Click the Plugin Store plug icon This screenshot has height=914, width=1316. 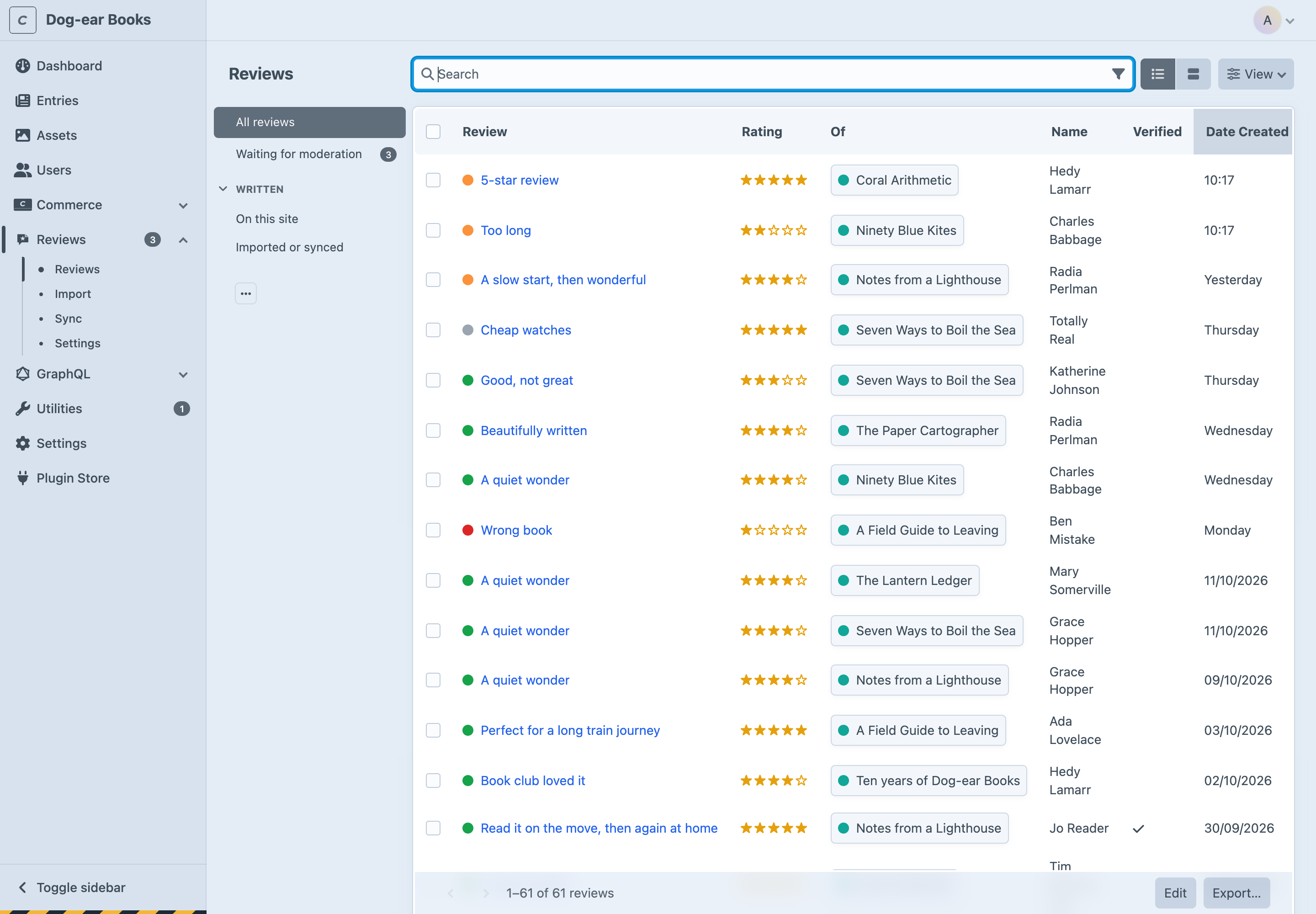pyautogui.click(x=22, y=478)
